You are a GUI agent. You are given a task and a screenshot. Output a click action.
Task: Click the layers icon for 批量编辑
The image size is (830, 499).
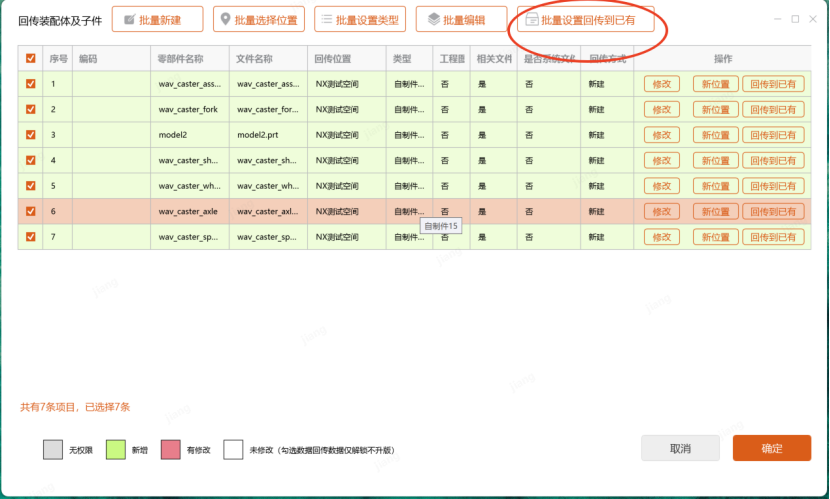pos(433,19)
